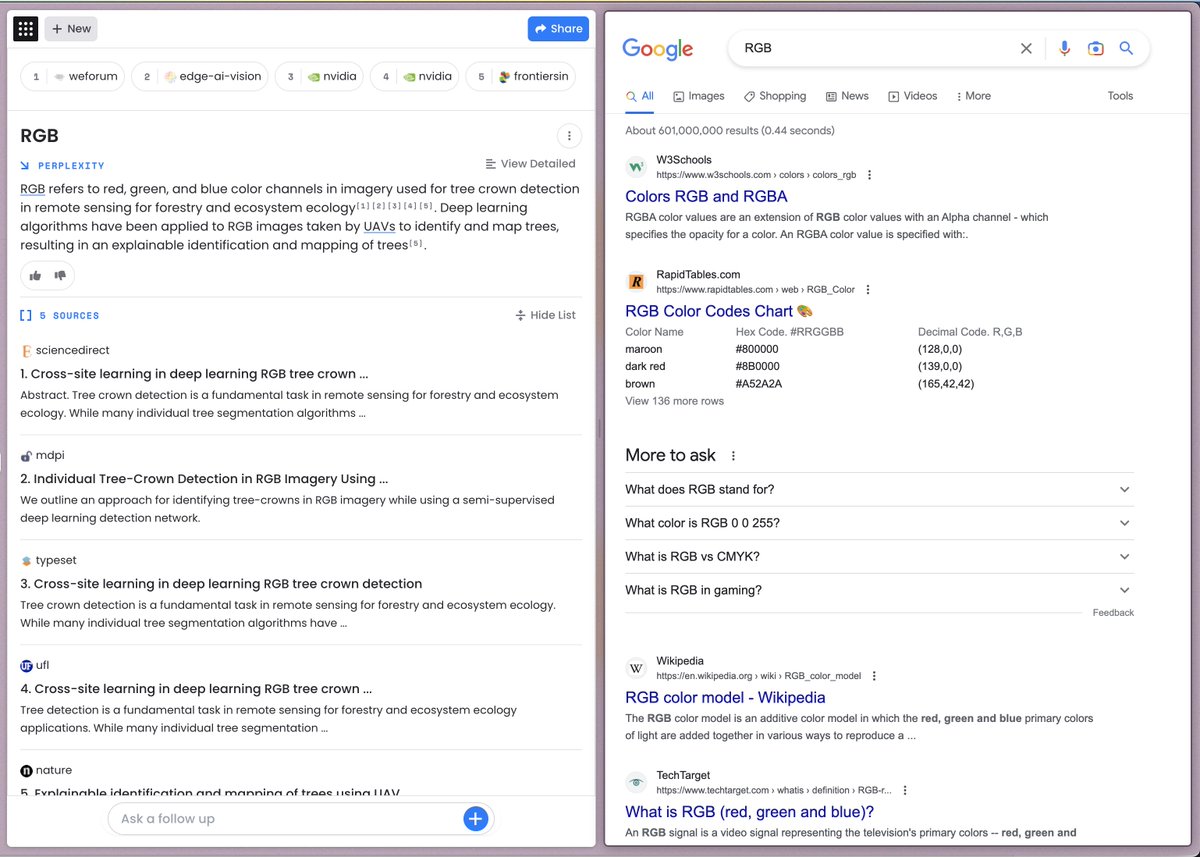Open Colors RGB and RGBA result

[x=706, y=197]
